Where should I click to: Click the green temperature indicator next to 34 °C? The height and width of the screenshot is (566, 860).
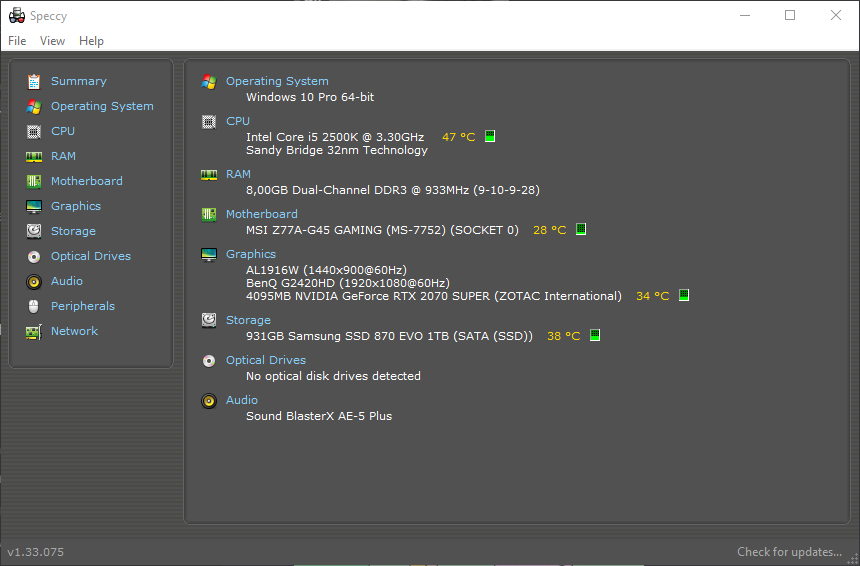point(684,295)
